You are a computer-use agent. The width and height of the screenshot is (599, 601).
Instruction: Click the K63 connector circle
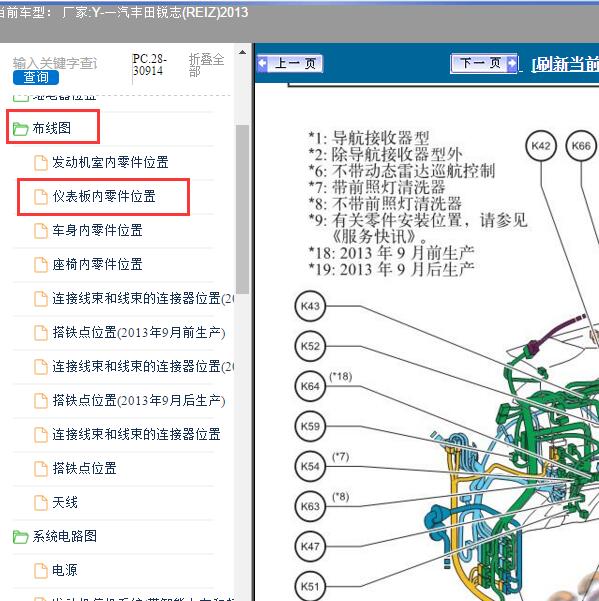(310, 506)
